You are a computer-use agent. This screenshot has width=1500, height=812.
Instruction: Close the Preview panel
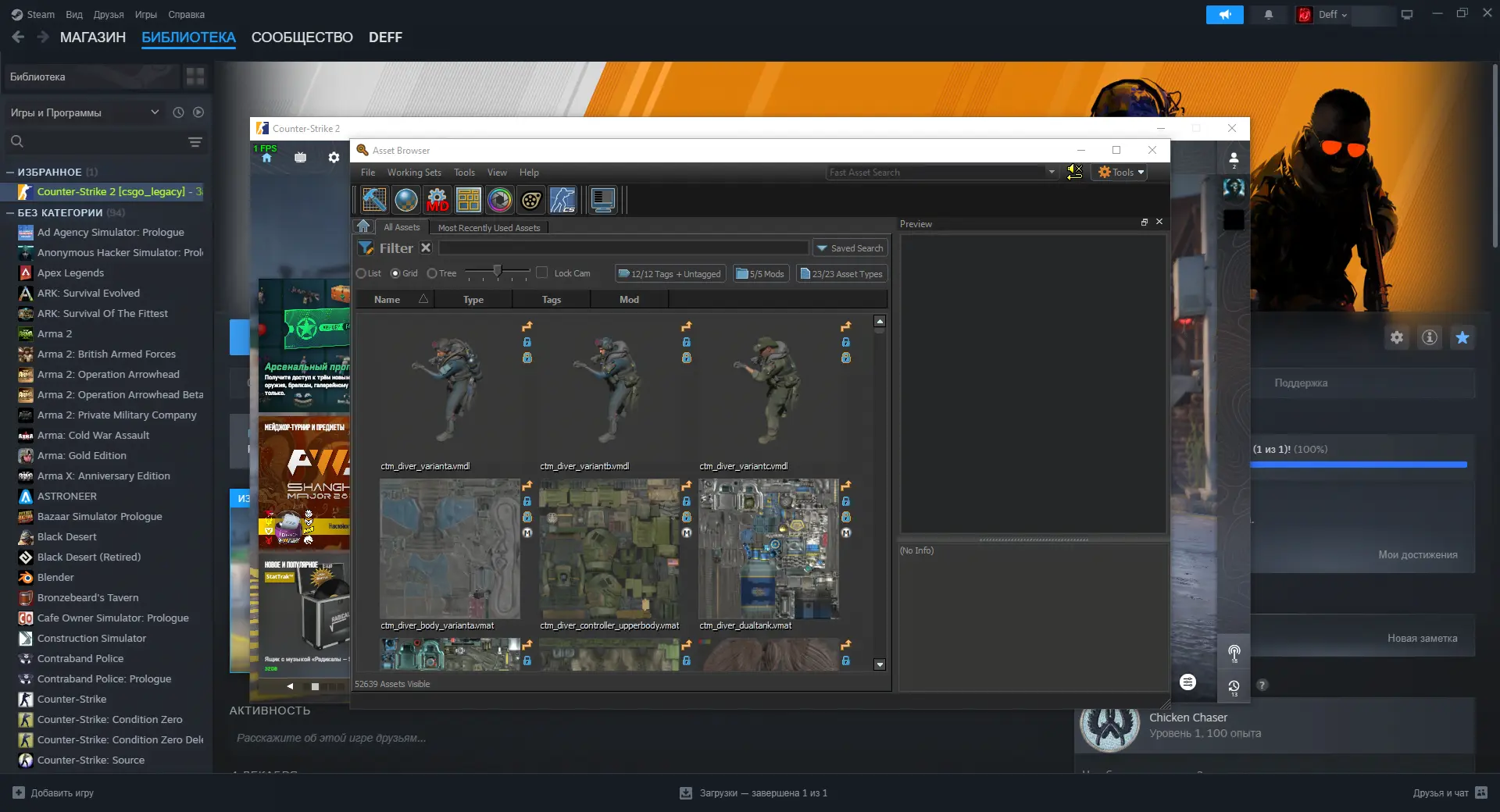[x=1159, y=222]
